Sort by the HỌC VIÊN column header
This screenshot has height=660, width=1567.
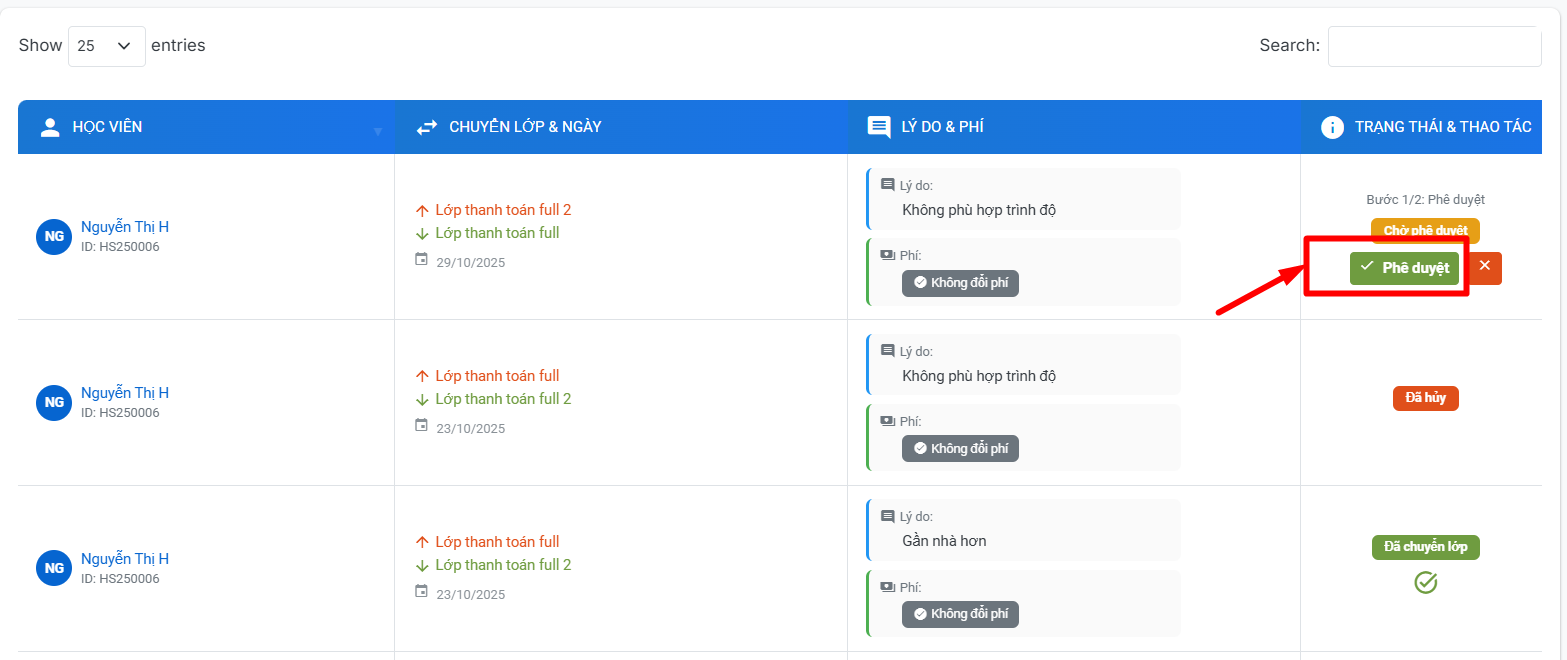coord(107,127)
